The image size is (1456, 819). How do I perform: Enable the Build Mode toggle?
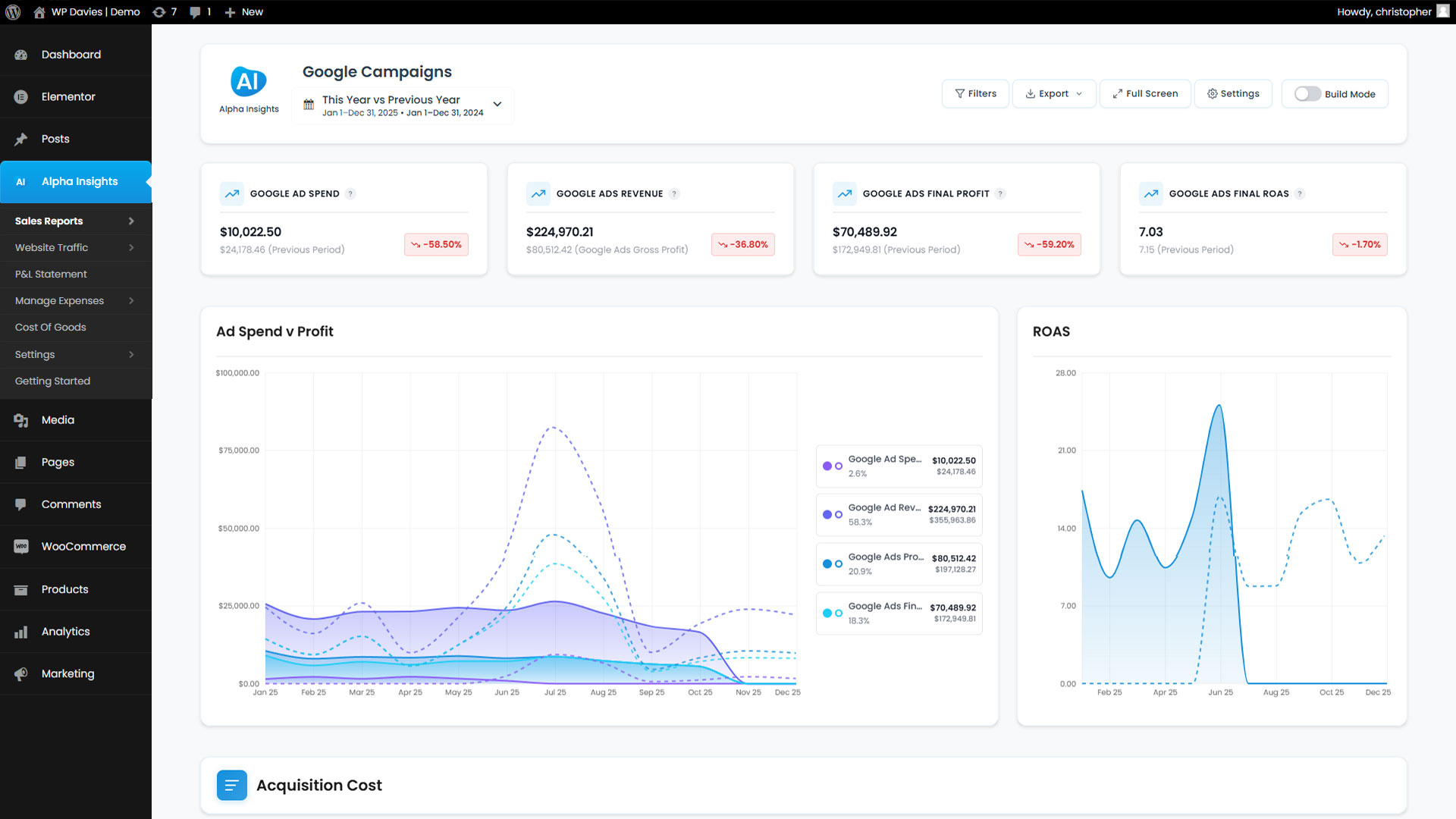1307,94
